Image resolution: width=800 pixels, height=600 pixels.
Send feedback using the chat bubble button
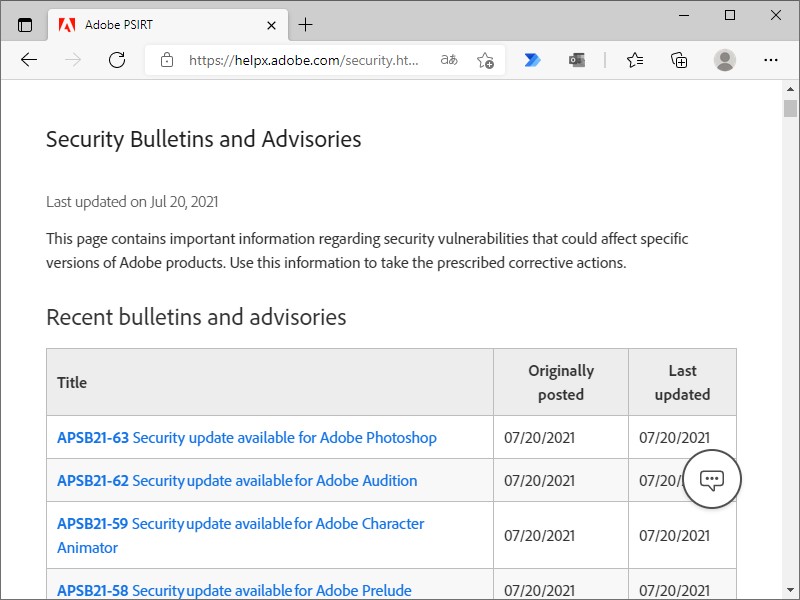(712, 479)
